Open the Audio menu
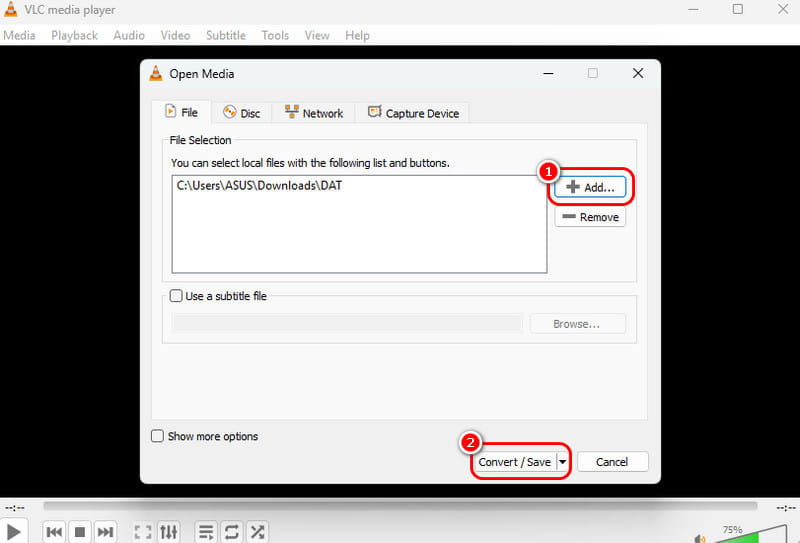Viewport: 800px width, 543px height. coord(129,35)
